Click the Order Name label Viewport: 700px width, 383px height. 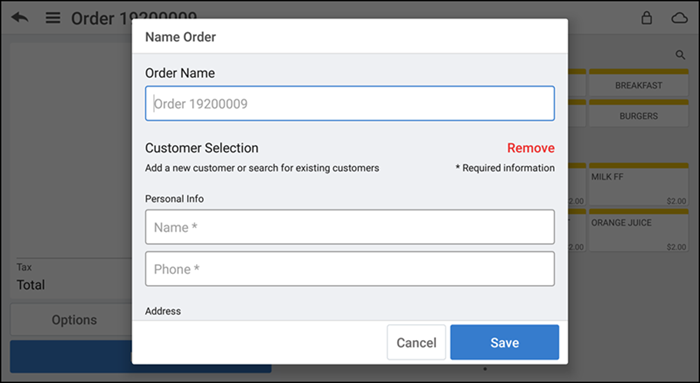point(180,73)
